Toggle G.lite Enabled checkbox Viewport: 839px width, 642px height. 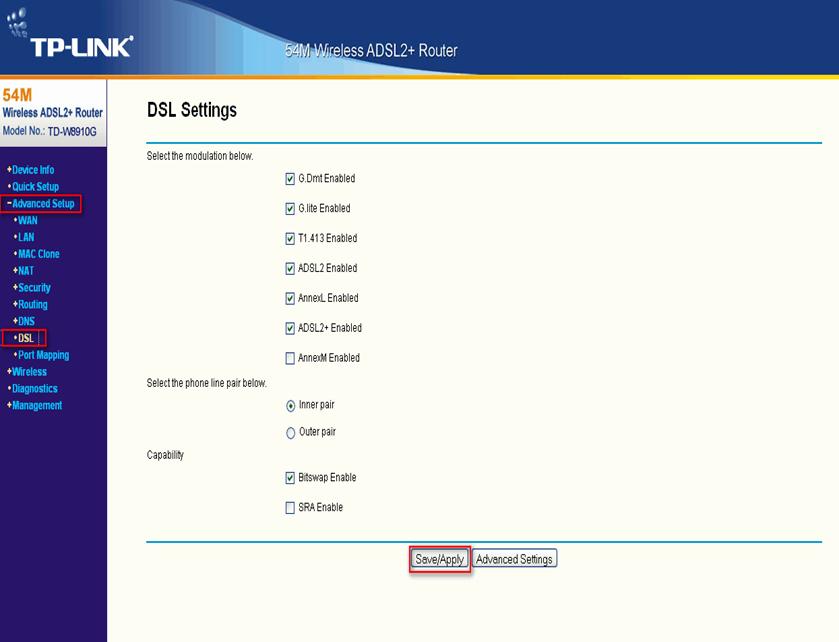click(290, 209)
